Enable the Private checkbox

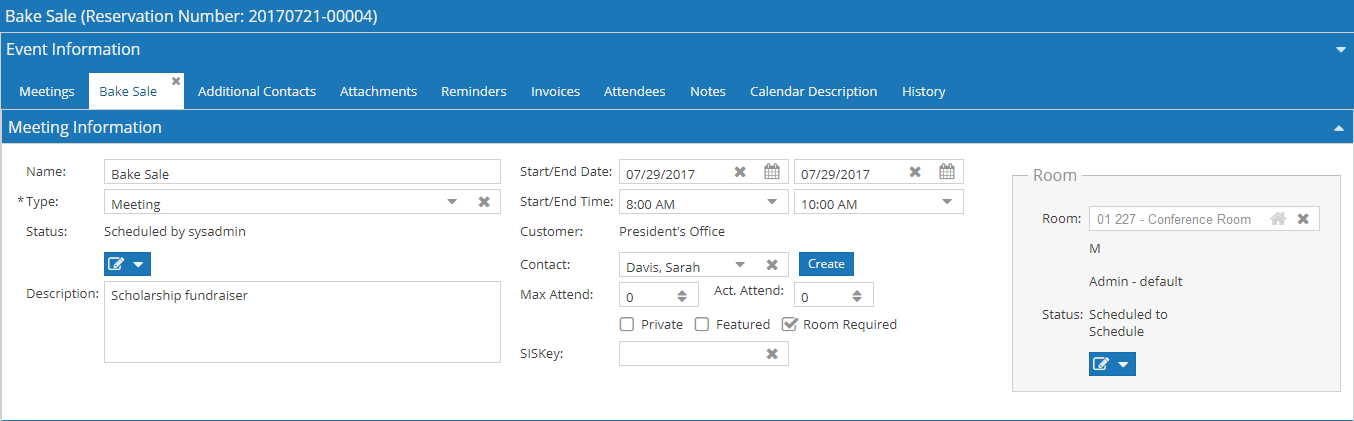click(627, 324)
